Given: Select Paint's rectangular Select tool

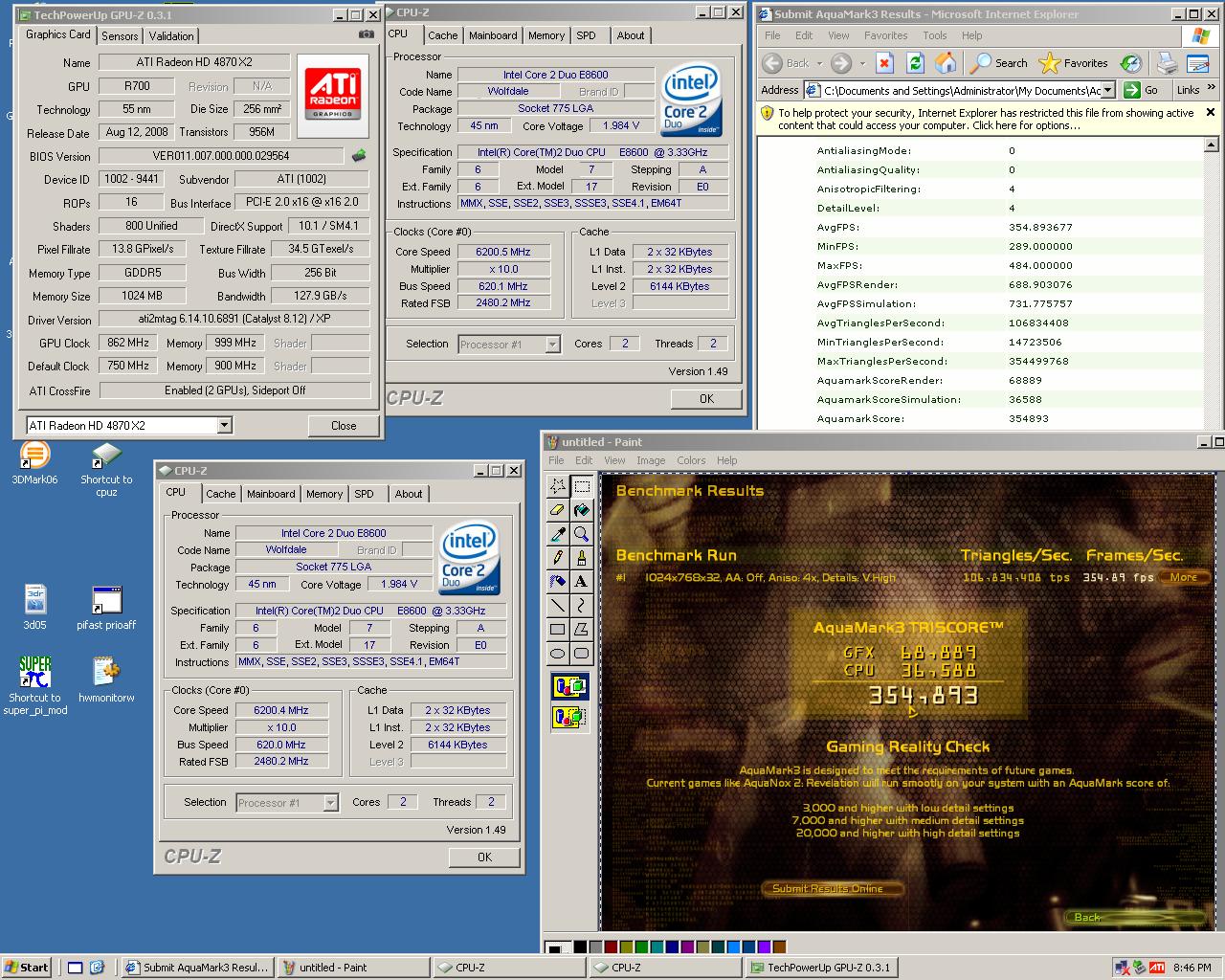Looking at the screenshot, I should pos(581,487).
